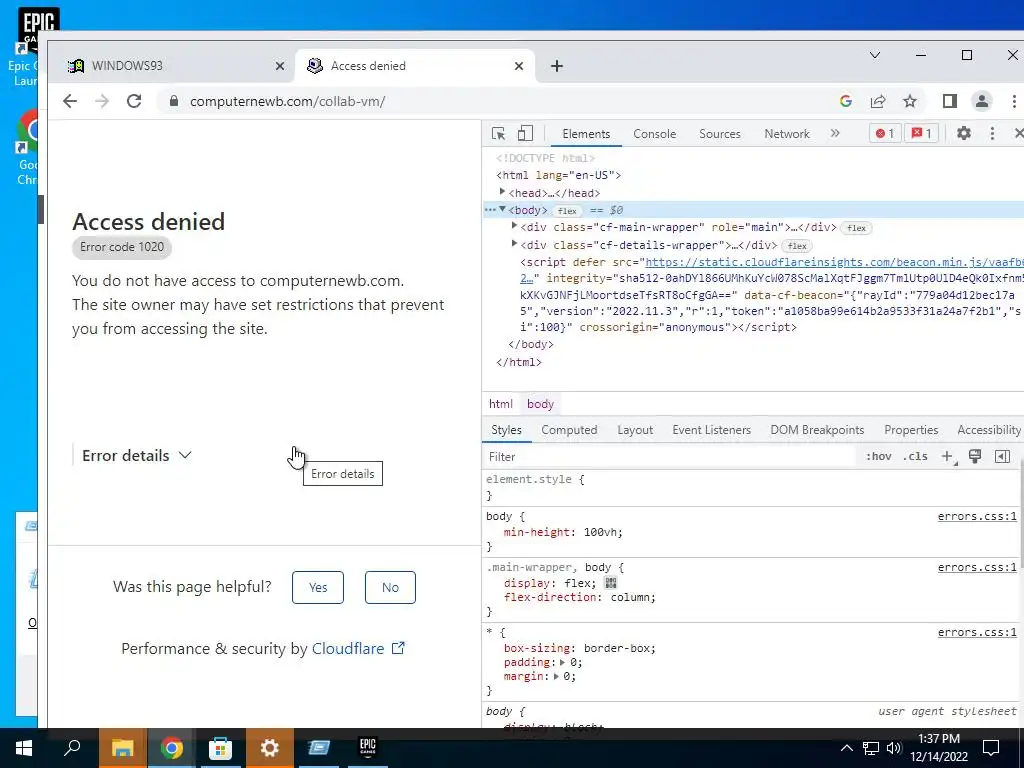Select the html breadcrumb element

click(x=501, y=404)
